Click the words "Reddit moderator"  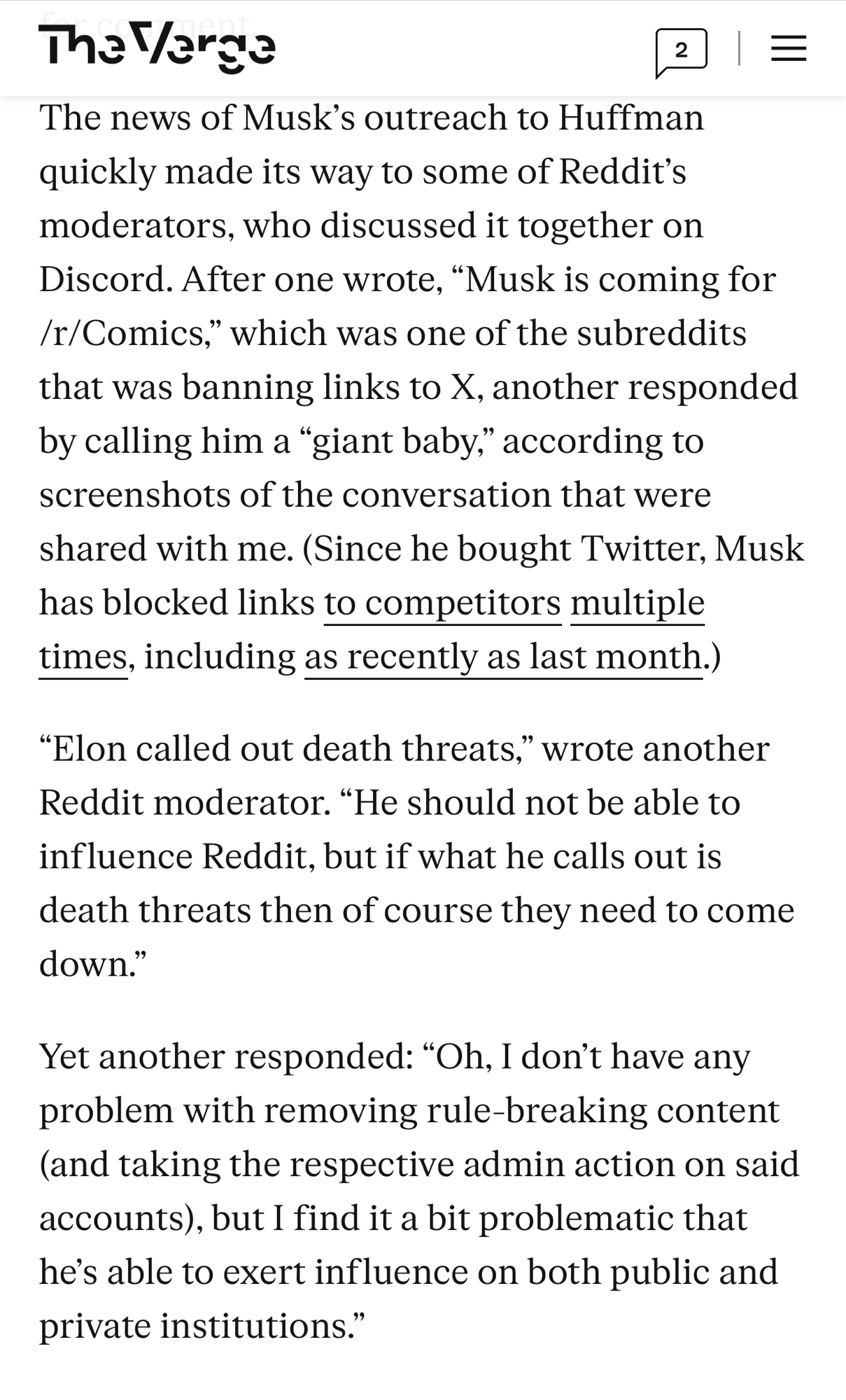pyautogui.click(x=185, y=803)
